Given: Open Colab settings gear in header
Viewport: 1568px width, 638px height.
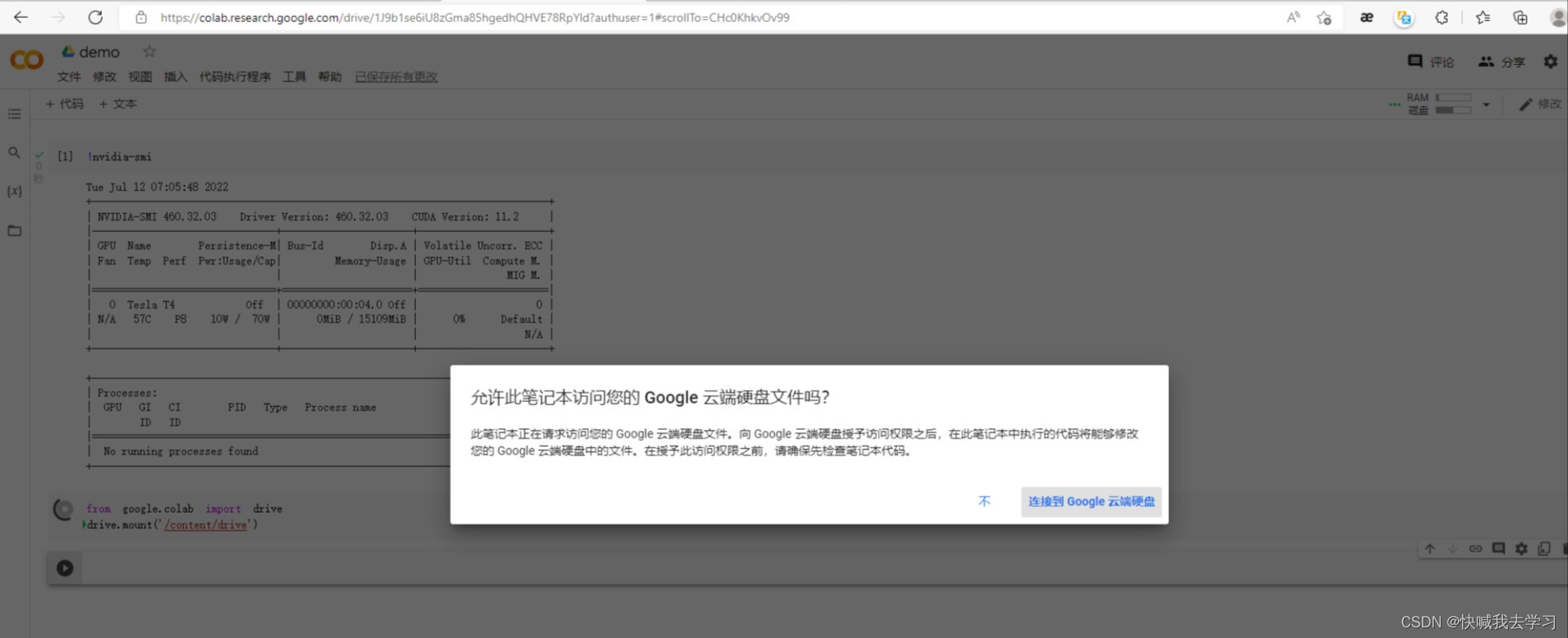Looking at the screenshot, I should (1550, 61).
